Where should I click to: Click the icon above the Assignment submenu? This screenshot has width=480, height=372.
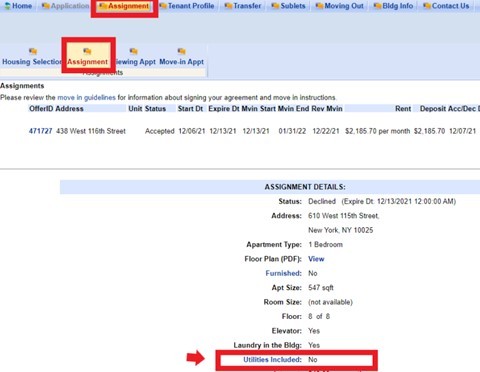[87, 51]
